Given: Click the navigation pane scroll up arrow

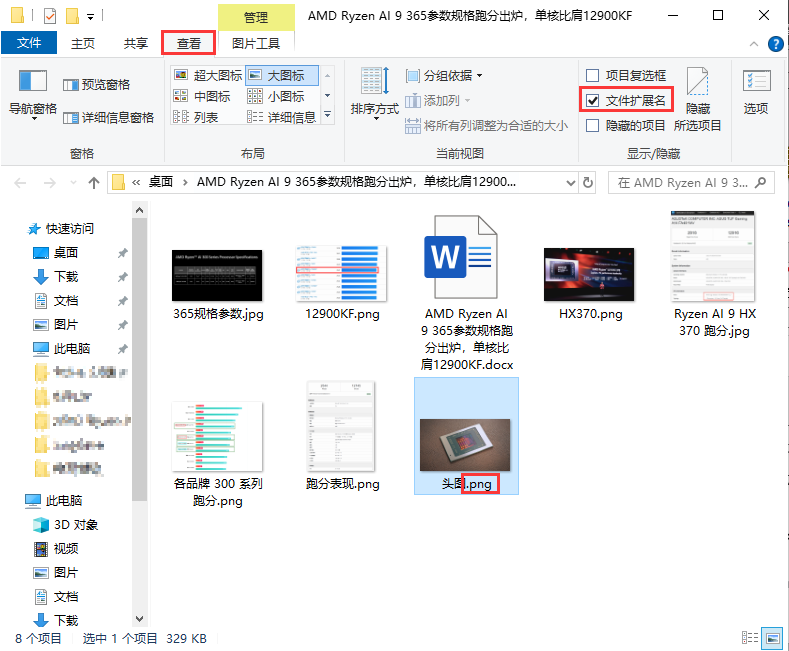Looking at the screenshot, I should pos(139,210).
